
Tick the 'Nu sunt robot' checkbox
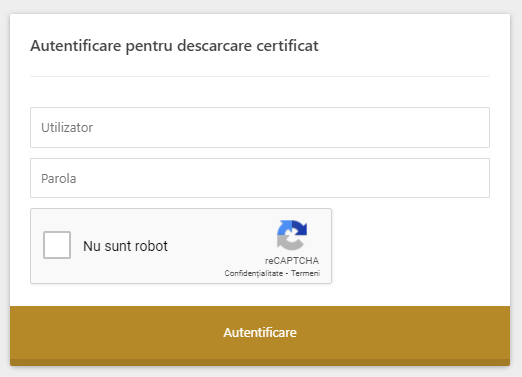[x=57, y=245]
